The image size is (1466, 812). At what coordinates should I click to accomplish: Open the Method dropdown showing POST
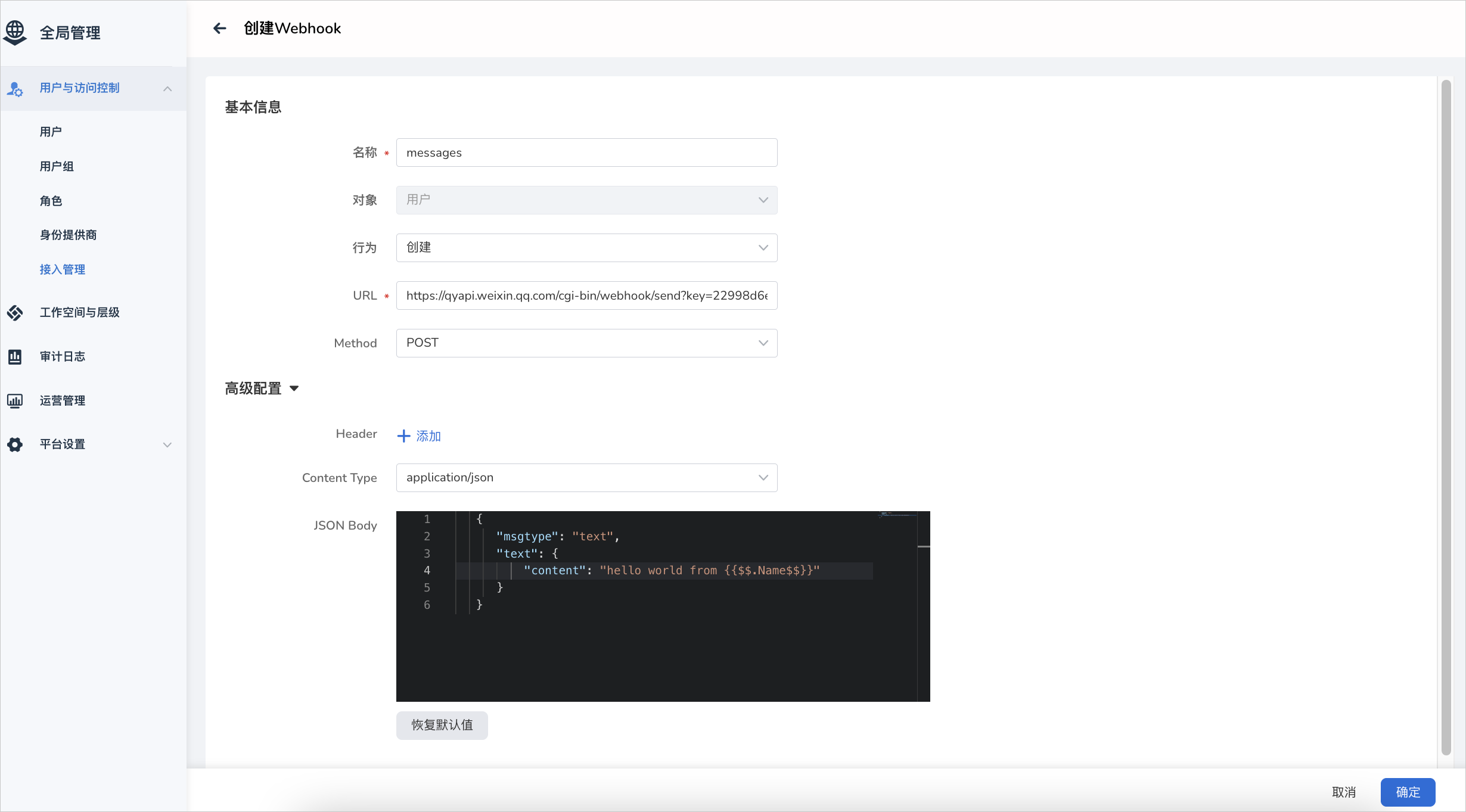tap(586, 343)
